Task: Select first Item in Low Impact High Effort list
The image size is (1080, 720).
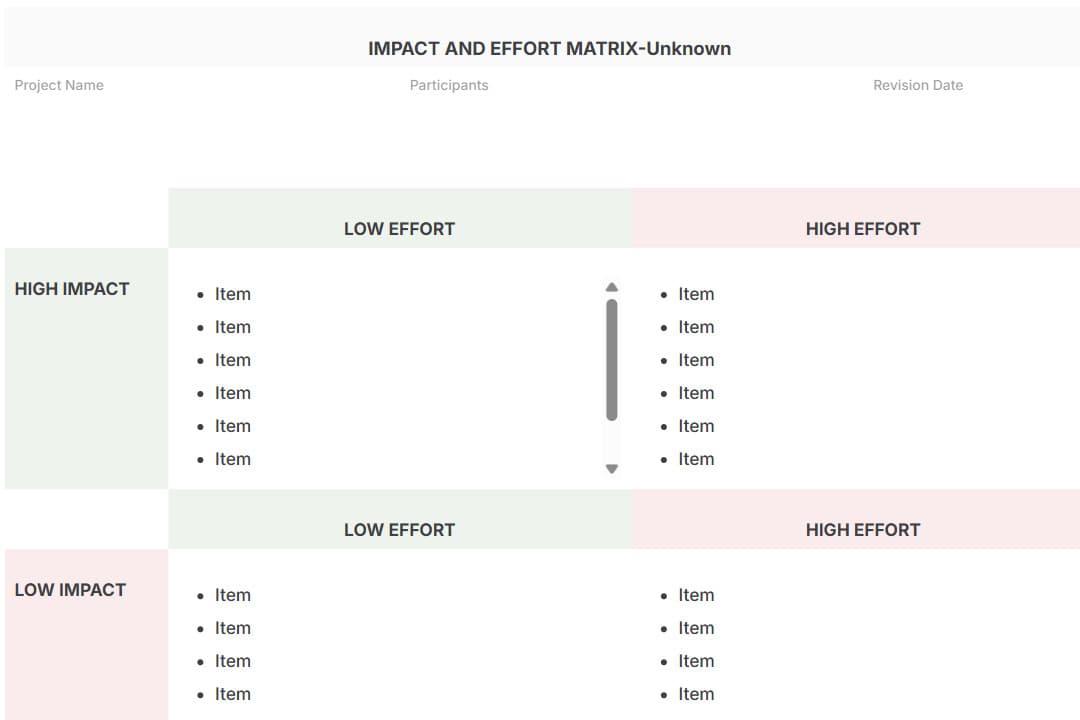Action: point(696,595)
